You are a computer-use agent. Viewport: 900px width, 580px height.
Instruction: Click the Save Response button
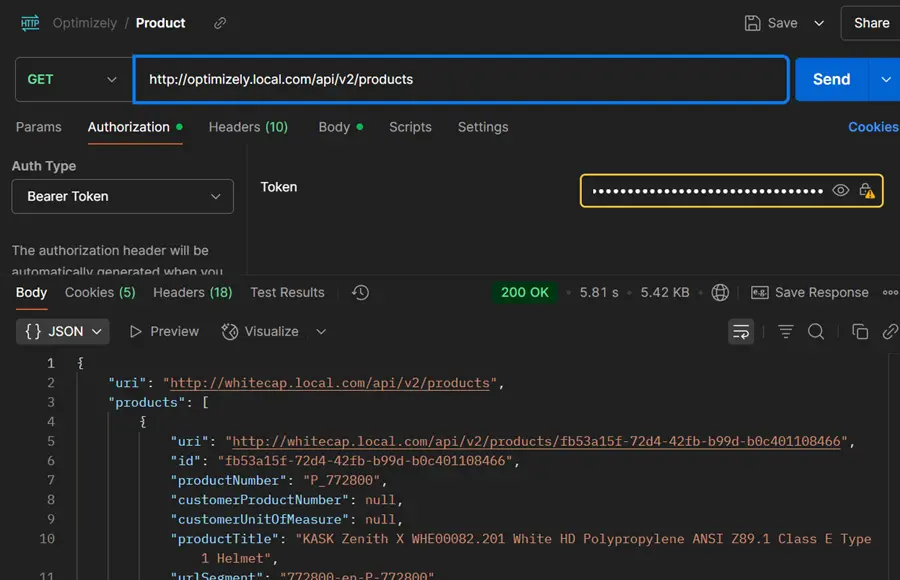(x=809, y=292)
